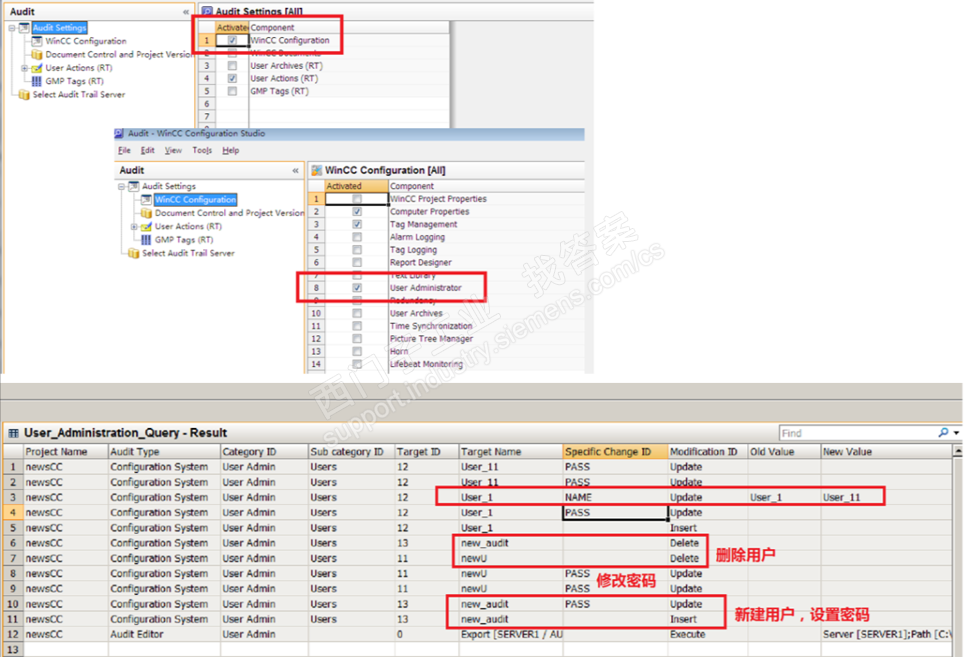
Task: Select highlighted WinCC Configuration node in lower tree
Action: tap(195, 199)
